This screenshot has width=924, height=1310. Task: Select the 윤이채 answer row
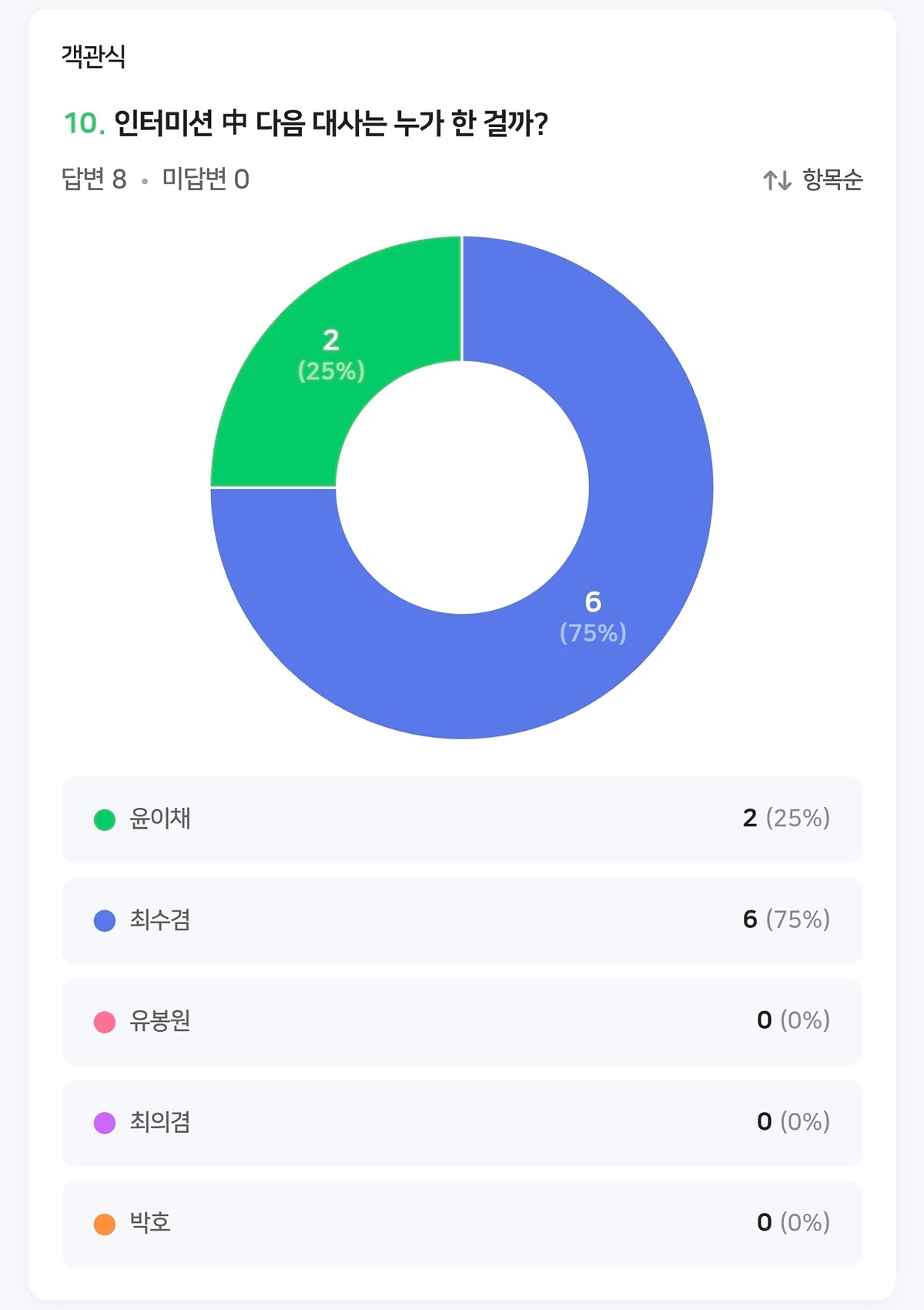pyautogui.click(x=462, y=819)
